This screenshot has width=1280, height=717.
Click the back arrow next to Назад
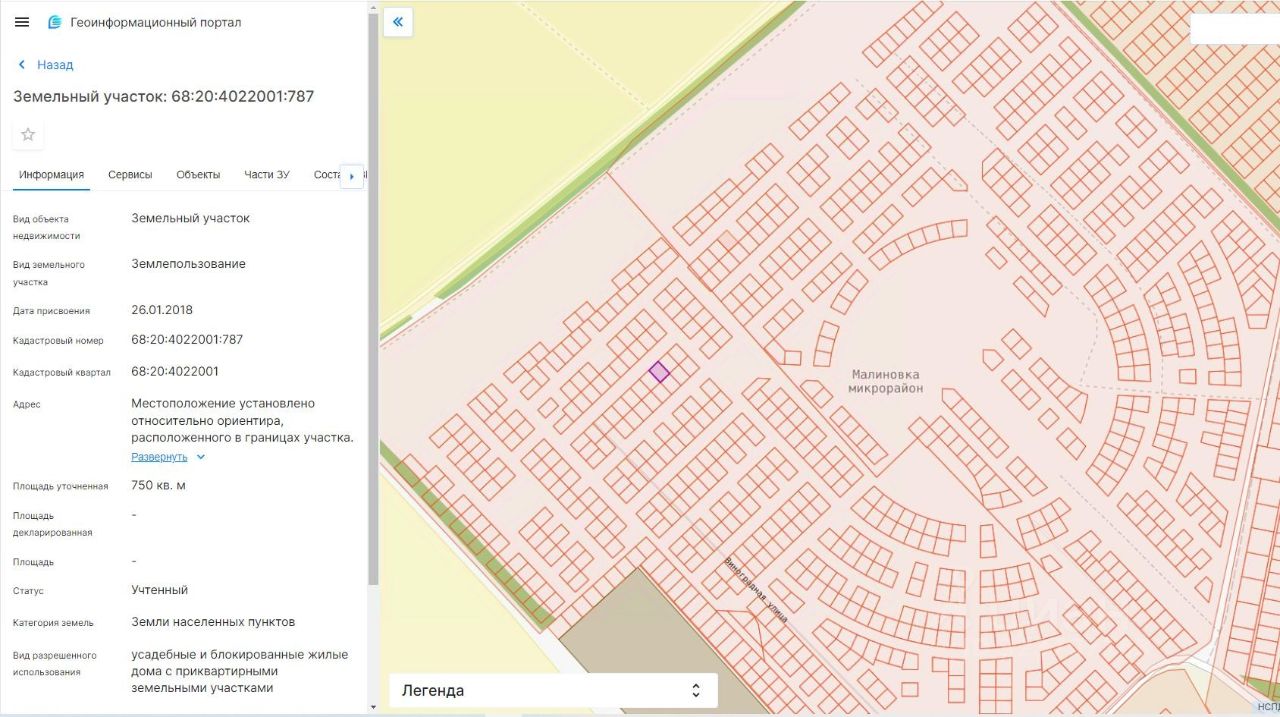(x=22, y=65)
